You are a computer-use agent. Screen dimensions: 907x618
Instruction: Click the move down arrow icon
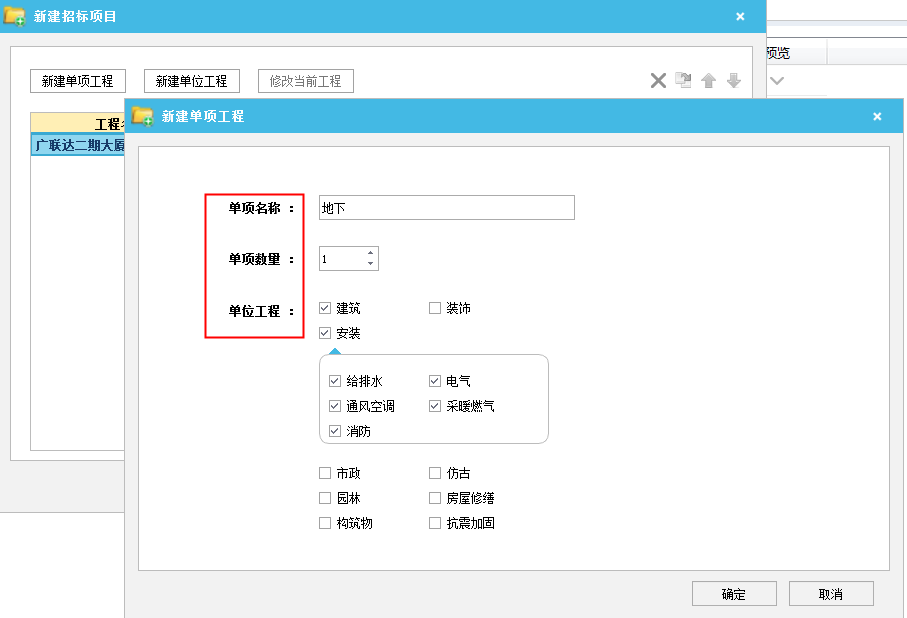[733, 81]
